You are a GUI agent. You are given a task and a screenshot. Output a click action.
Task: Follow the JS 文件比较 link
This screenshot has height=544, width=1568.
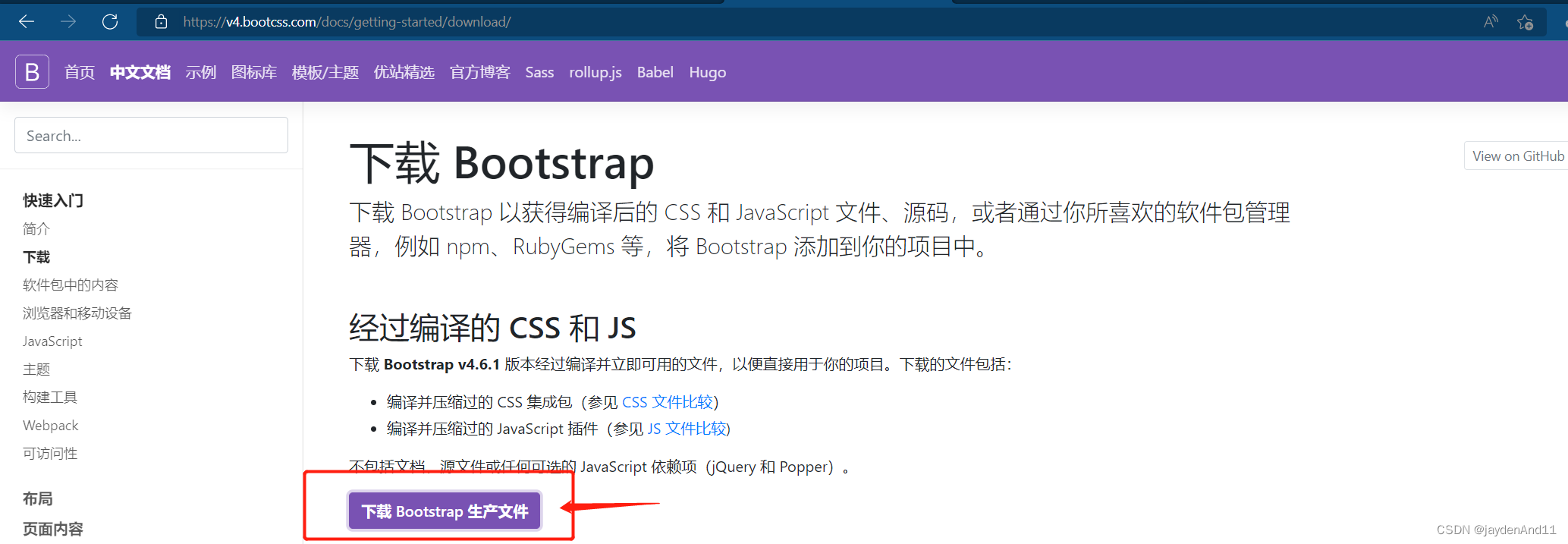[x=687, y=429]
